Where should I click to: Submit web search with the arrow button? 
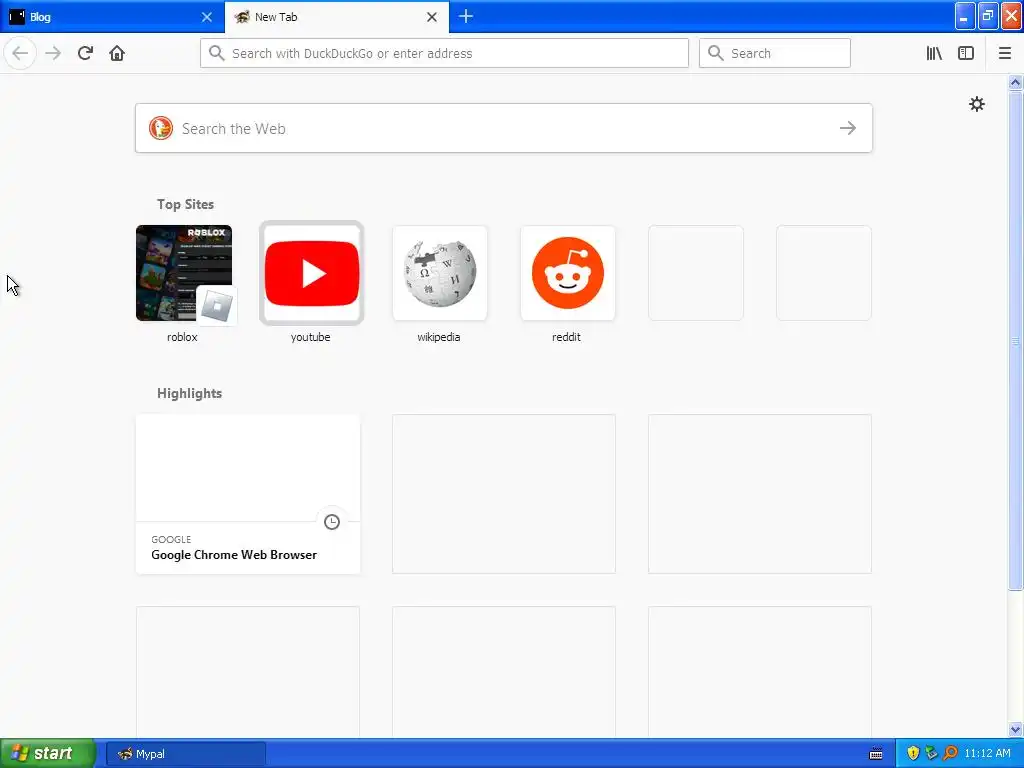[848, 128]
